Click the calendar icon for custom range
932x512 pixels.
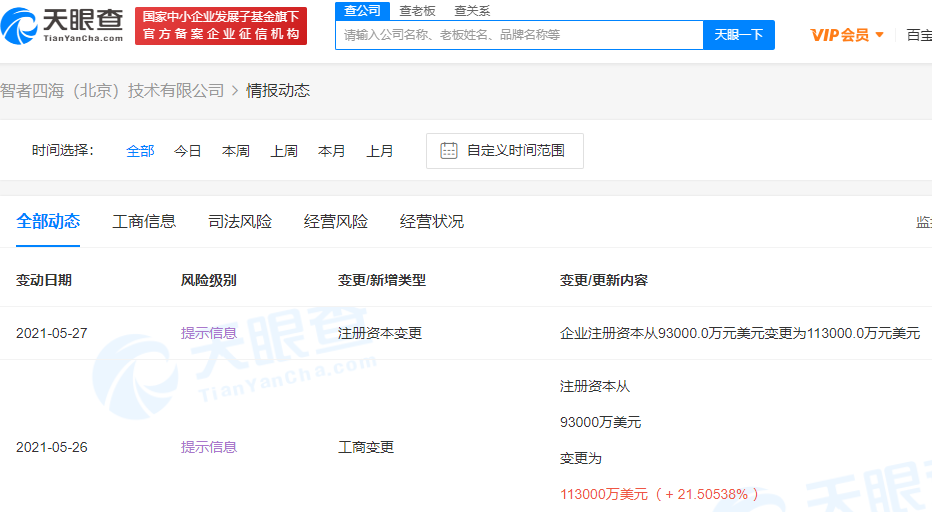[449, 150]
